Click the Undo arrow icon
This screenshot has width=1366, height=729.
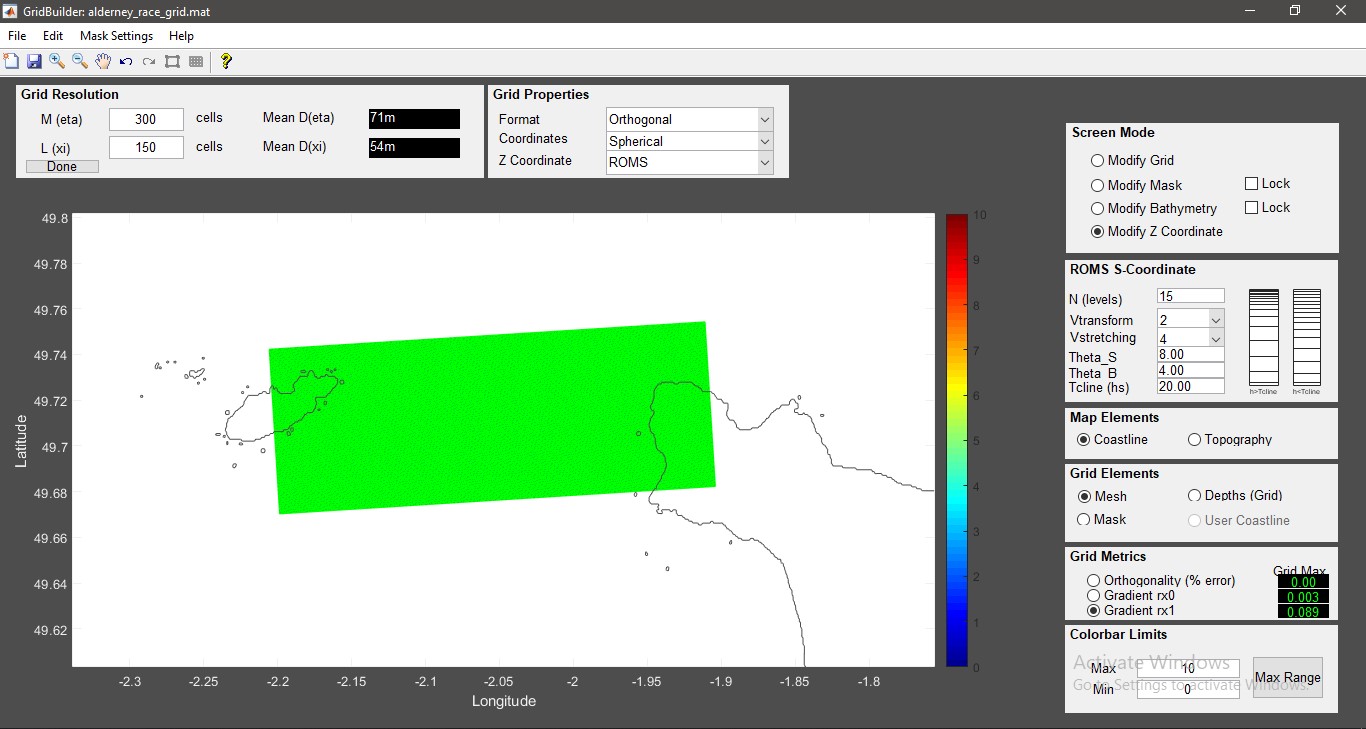click(126, 62)
